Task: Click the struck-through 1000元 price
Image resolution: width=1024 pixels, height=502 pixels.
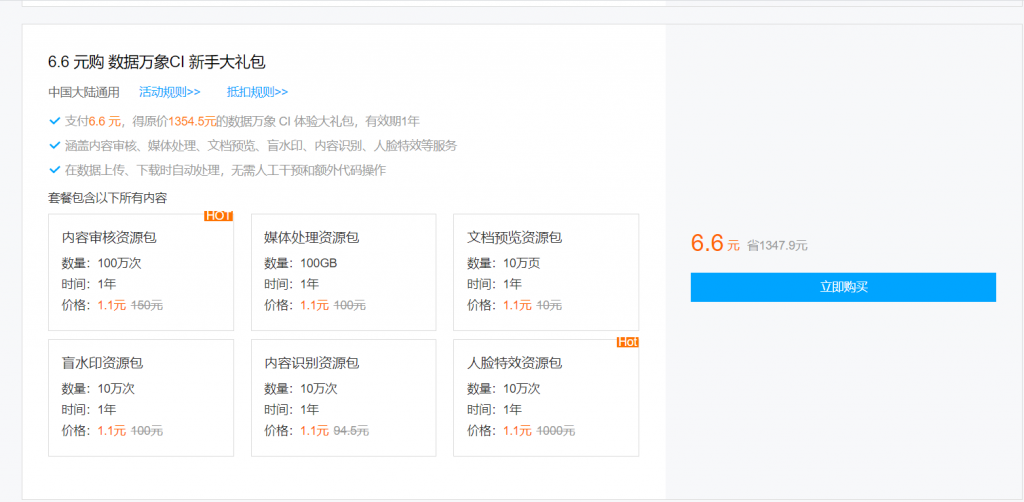Action: pos(556,431)
